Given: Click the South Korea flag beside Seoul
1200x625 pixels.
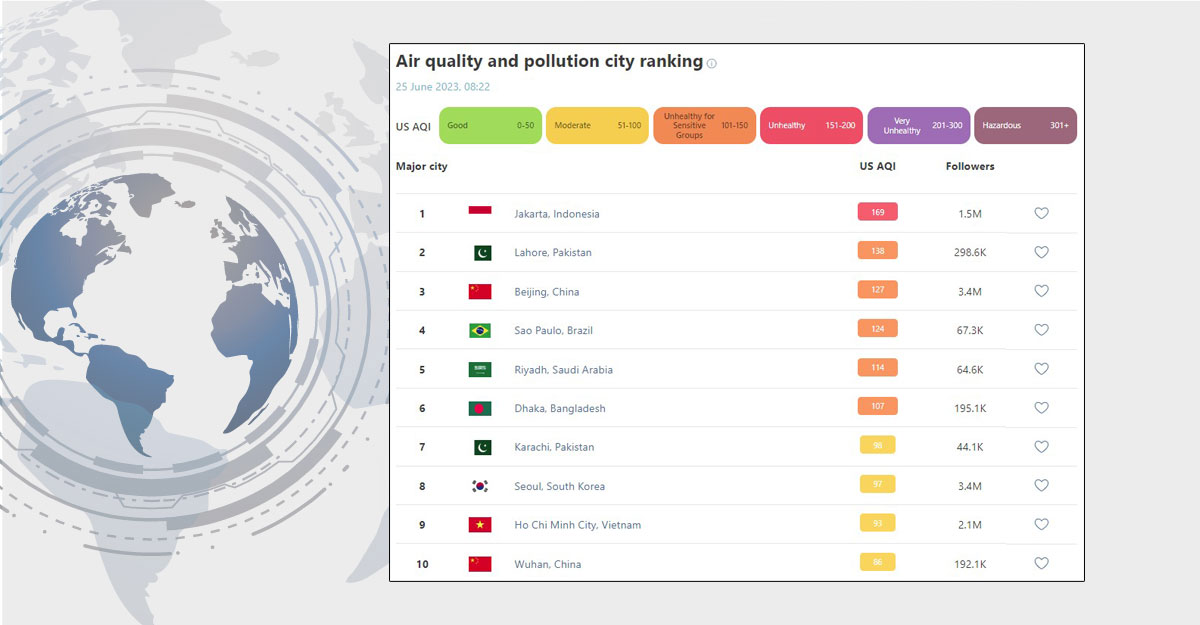Looking at the screenshot, I should pyautogui.click(x=480, y=486).
